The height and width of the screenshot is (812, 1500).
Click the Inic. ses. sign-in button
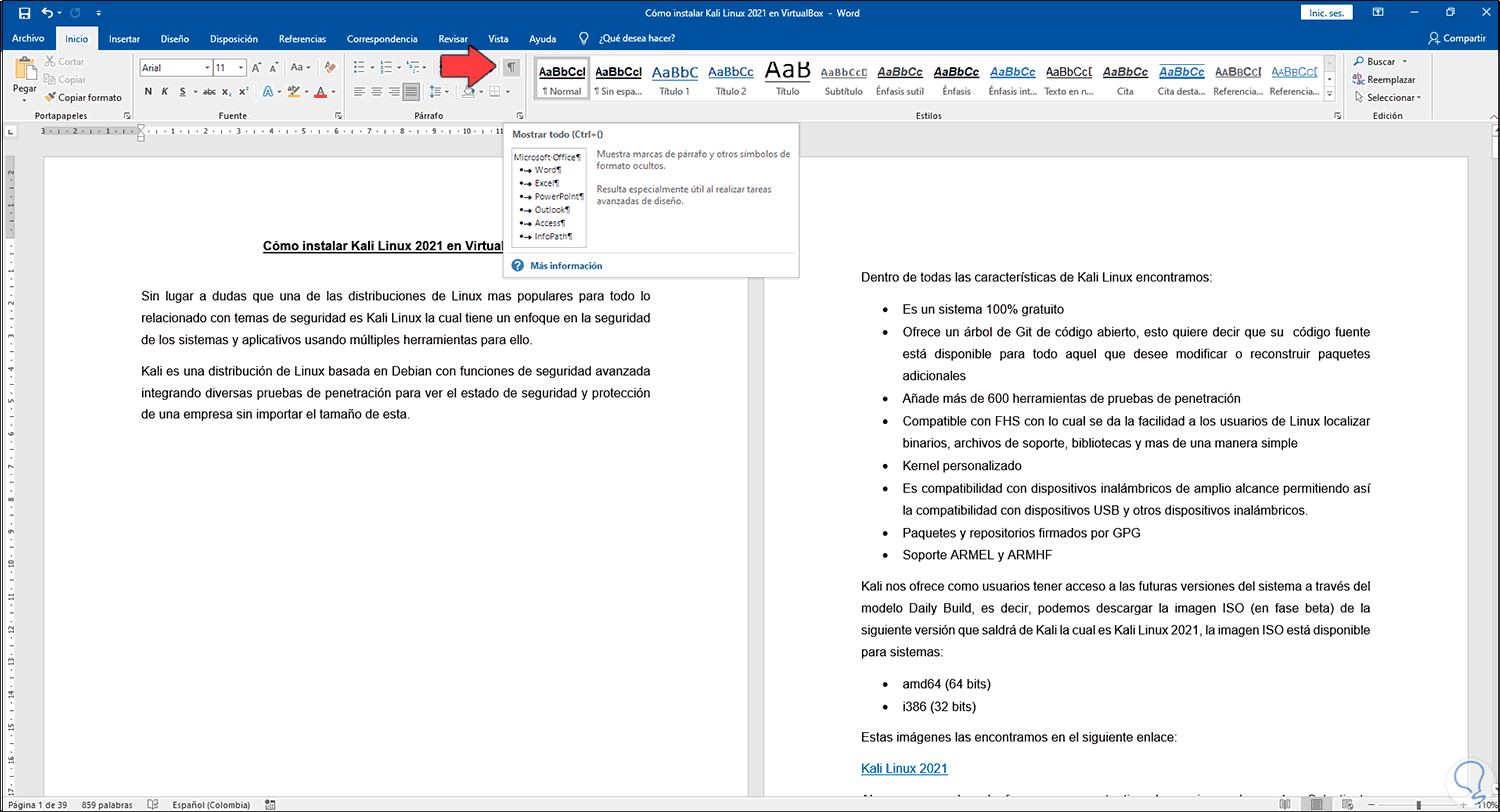tap(1327, 12)
